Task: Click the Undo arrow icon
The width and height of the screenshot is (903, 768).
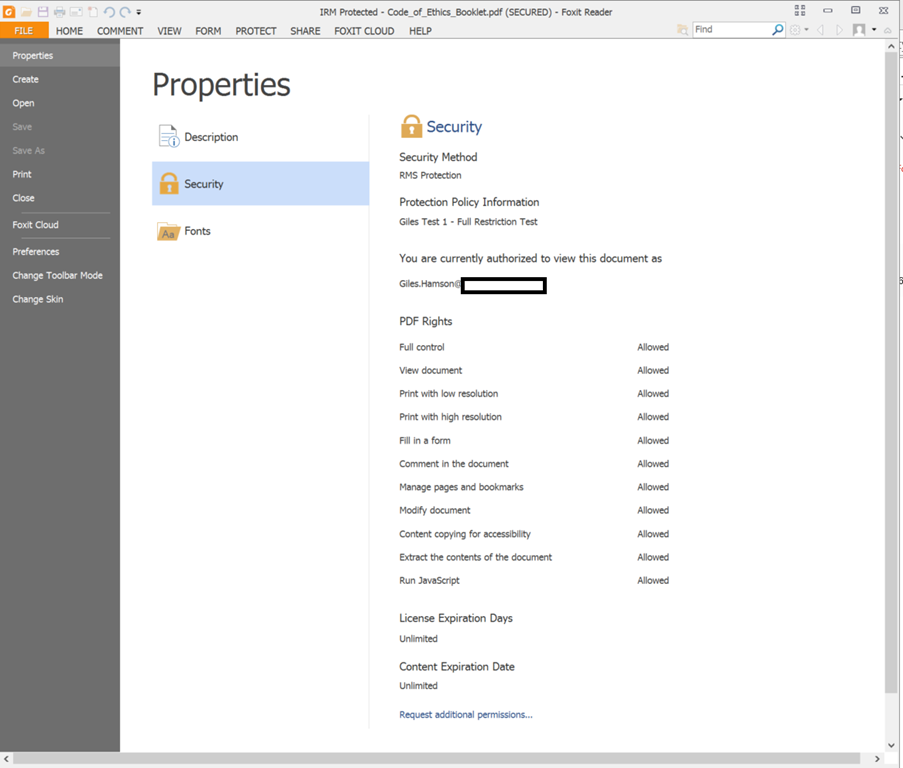Action: click(x=108, y=12)
